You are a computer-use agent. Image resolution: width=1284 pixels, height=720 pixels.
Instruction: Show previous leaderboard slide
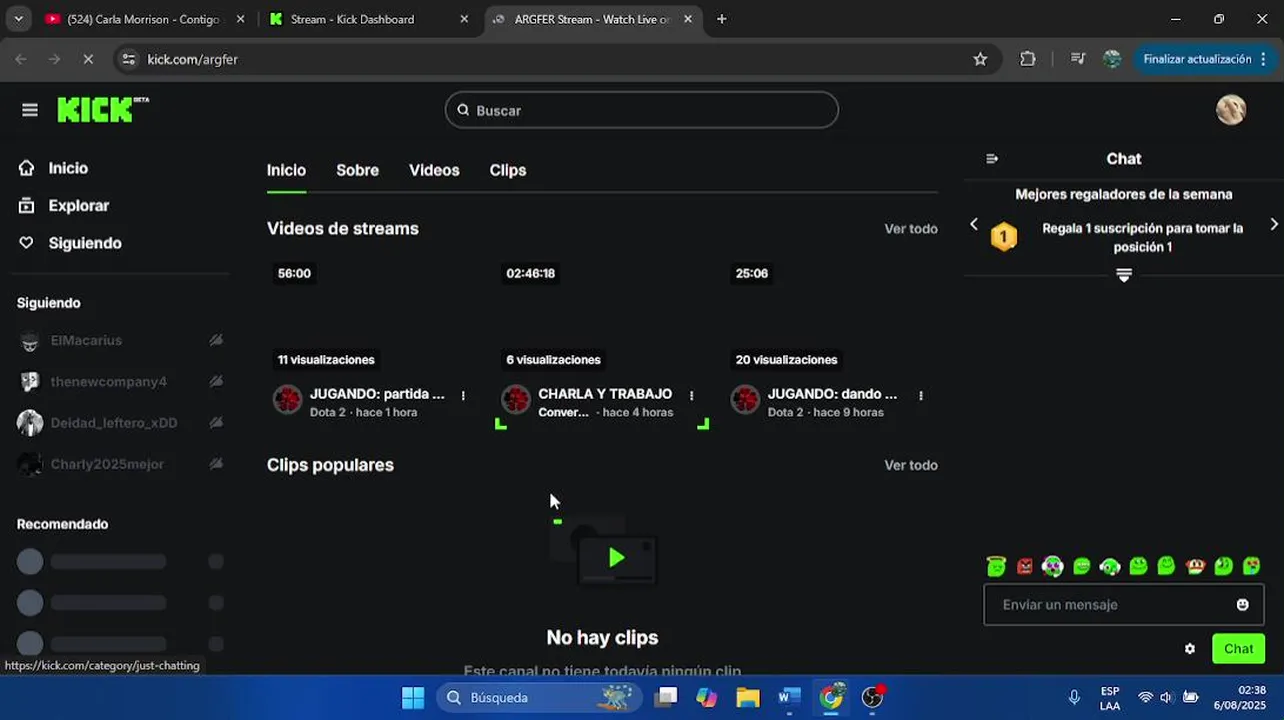[x=974, y=225]
